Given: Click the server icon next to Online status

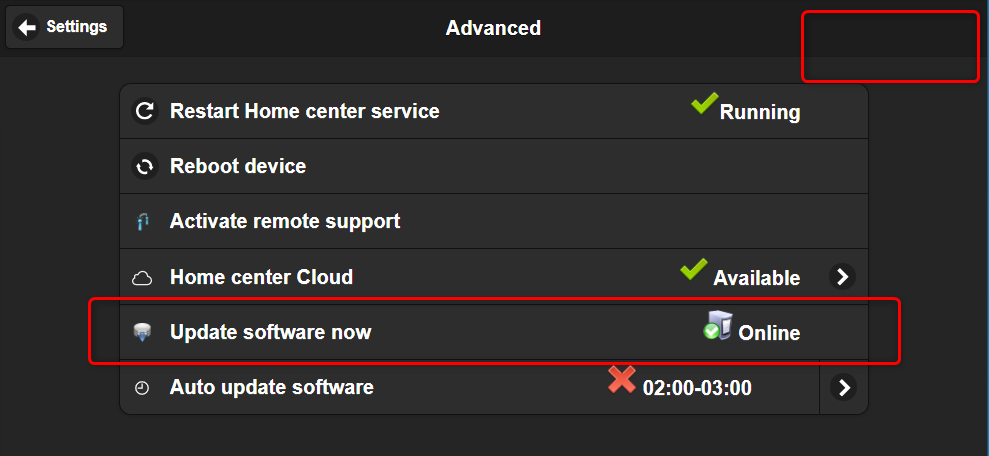Looking at the screenshot, I should (x=718, y=325).
